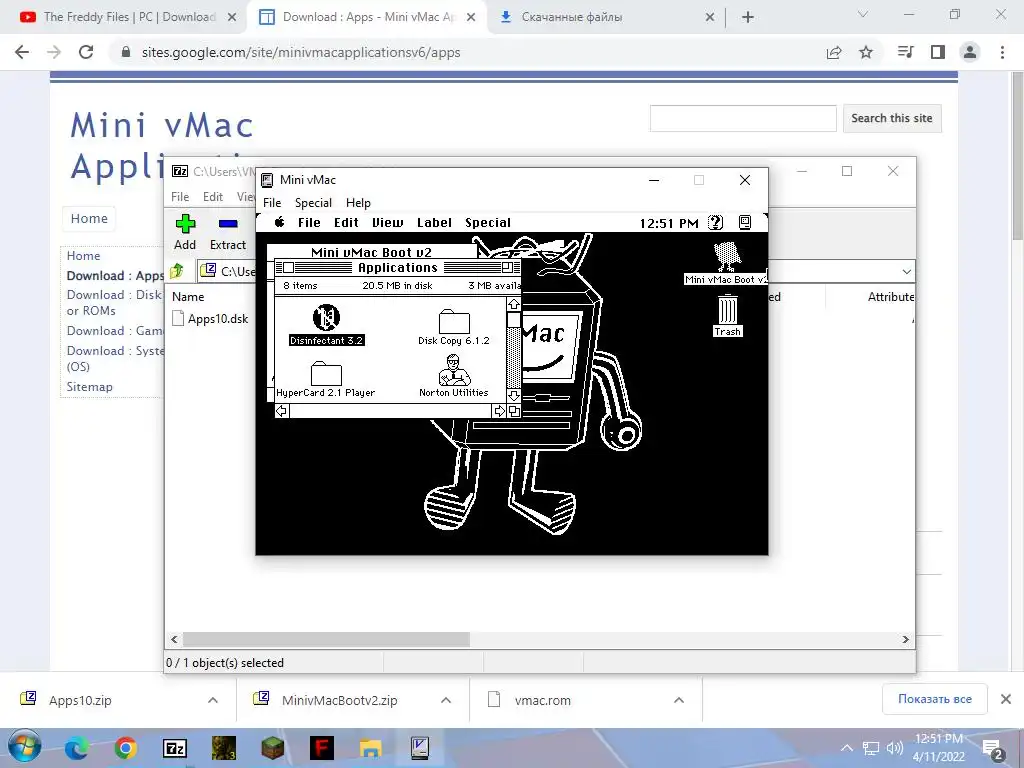Open the Mac Finder Label menu
Image resolution: width=1024 pixels, height=768 pixels.
434,223
